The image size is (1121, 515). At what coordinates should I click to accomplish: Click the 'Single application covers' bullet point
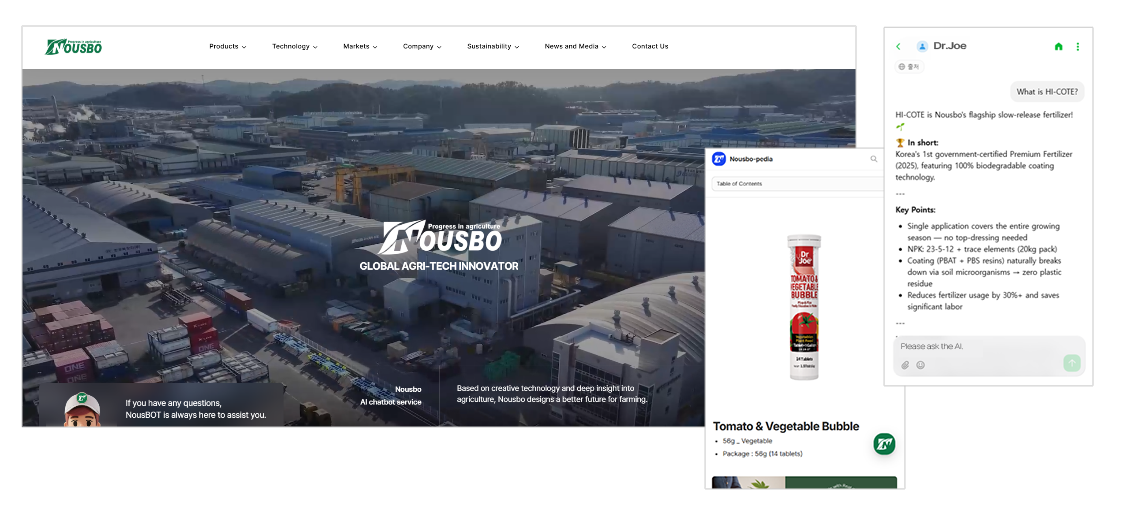tap(984, 232)
